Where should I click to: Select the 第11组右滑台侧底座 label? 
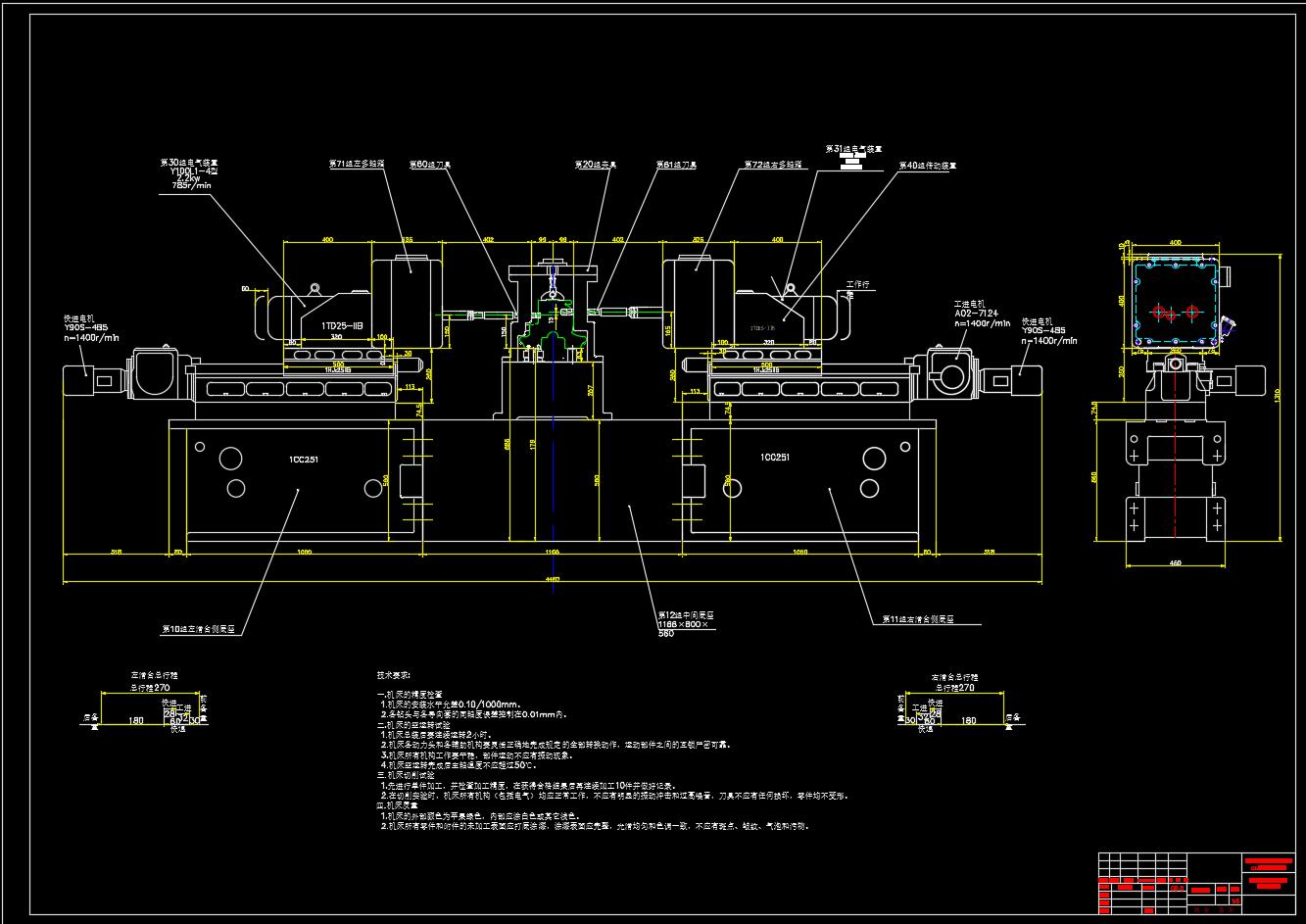(918, 619)
